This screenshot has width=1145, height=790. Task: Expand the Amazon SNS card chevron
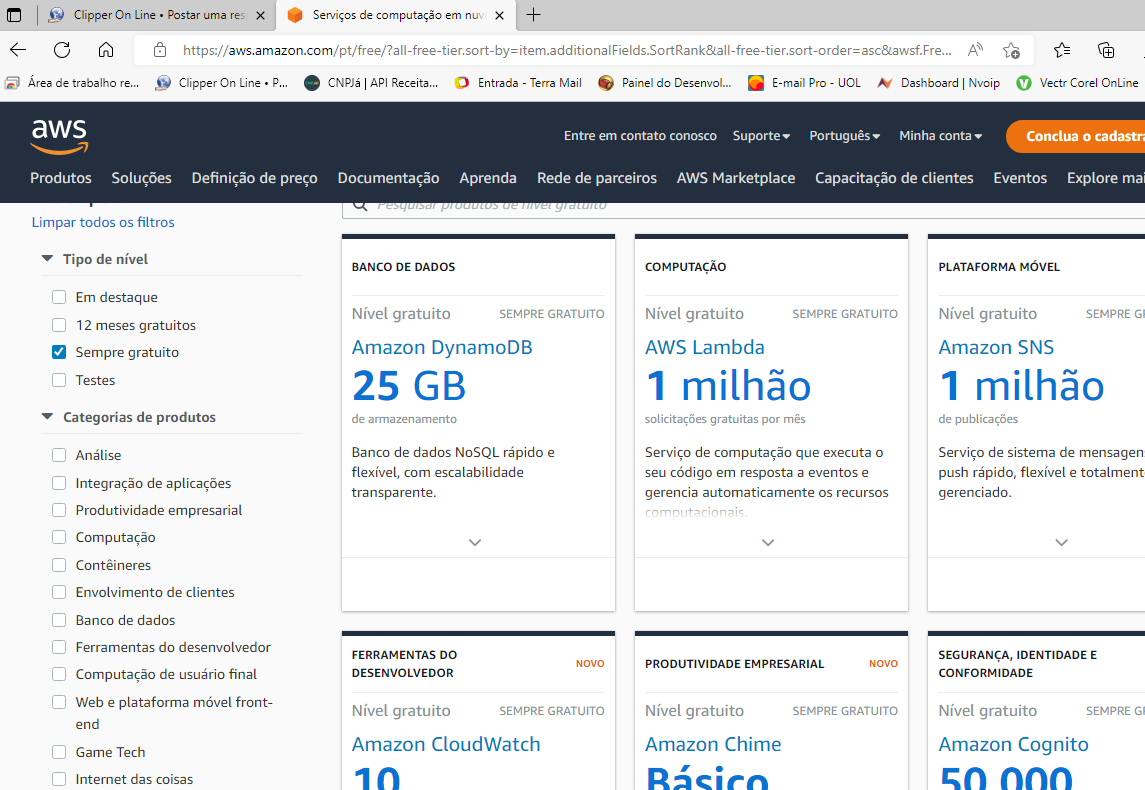[1062, 542]
